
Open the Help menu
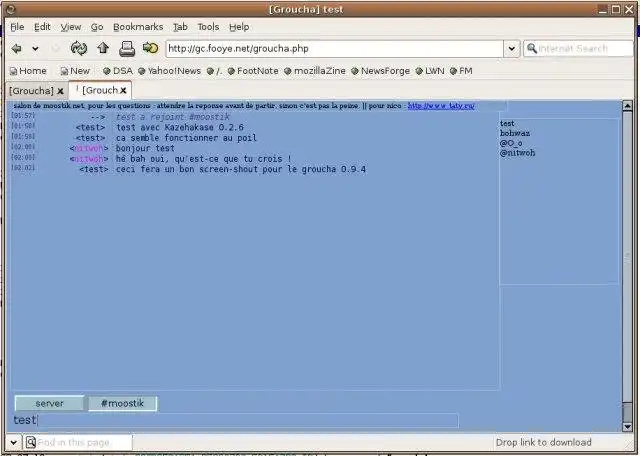(239, 27)
